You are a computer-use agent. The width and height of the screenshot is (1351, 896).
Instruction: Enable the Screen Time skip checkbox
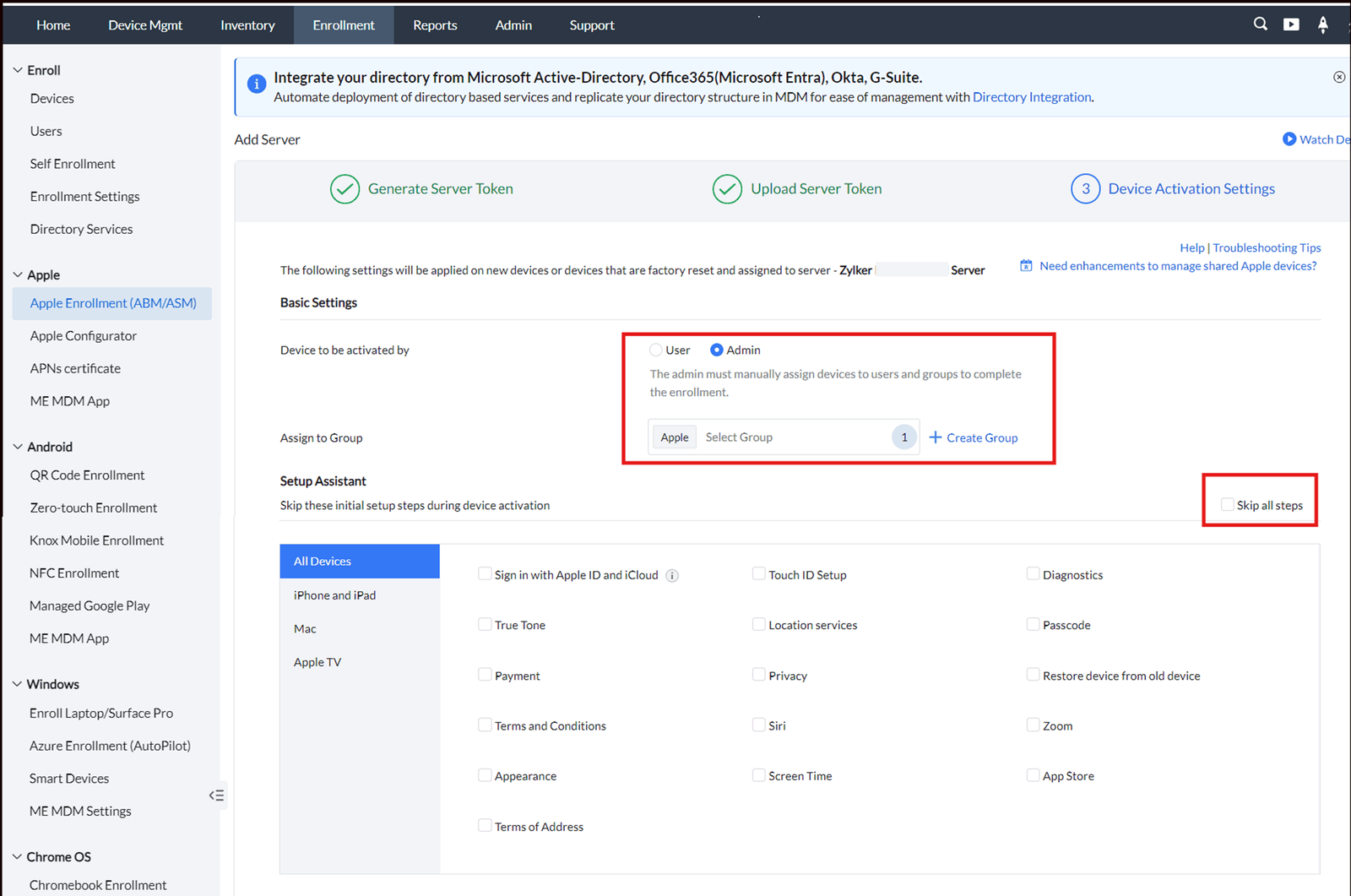tap(758, 775)
